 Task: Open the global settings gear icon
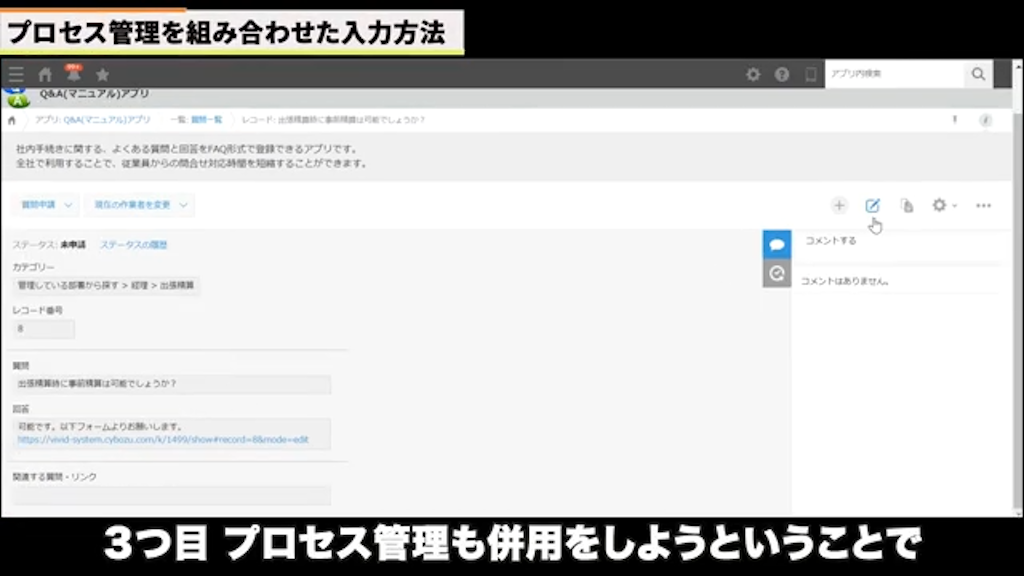click(753, 73)
